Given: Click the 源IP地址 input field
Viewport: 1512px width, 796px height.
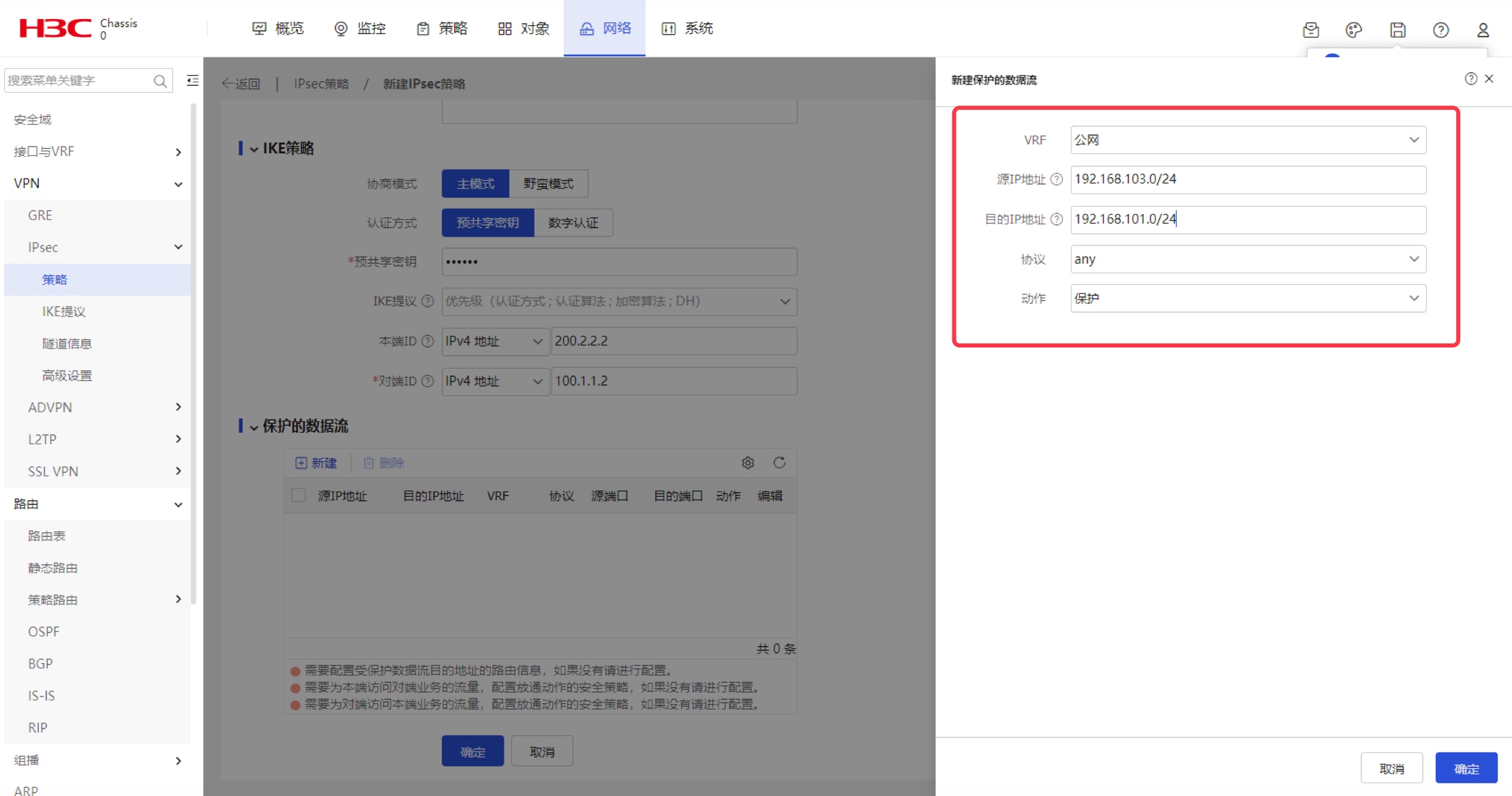Looking at the screenshot, I should [1248, 179].
